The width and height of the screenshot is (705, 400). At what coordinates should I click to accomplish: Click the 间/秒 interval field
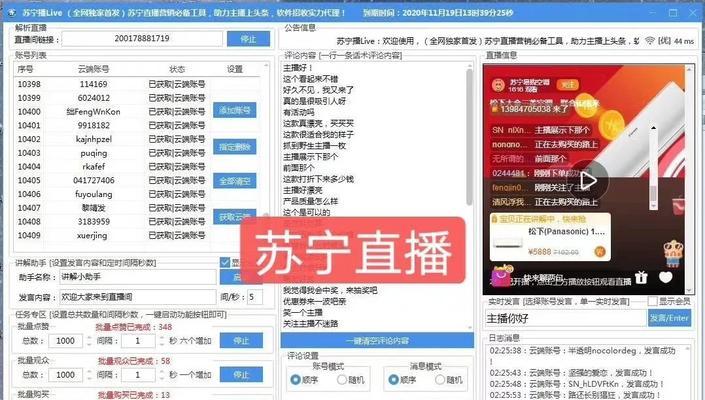(x=255, y=297)
